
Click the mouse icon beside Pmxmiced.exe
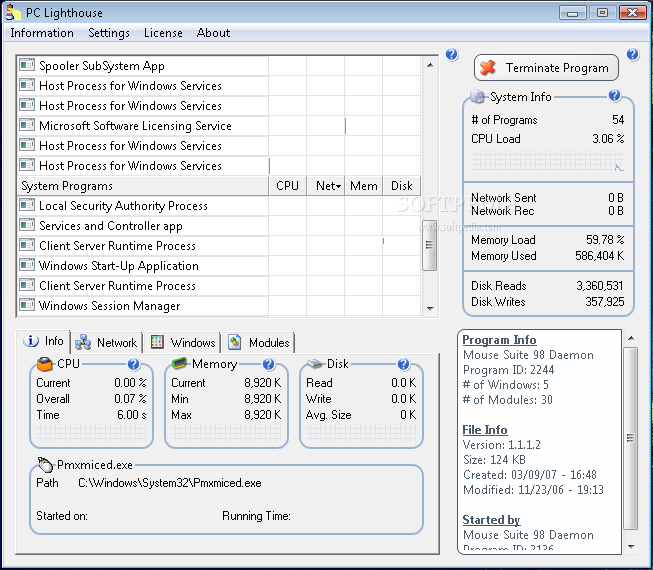[x=45, y=464]
